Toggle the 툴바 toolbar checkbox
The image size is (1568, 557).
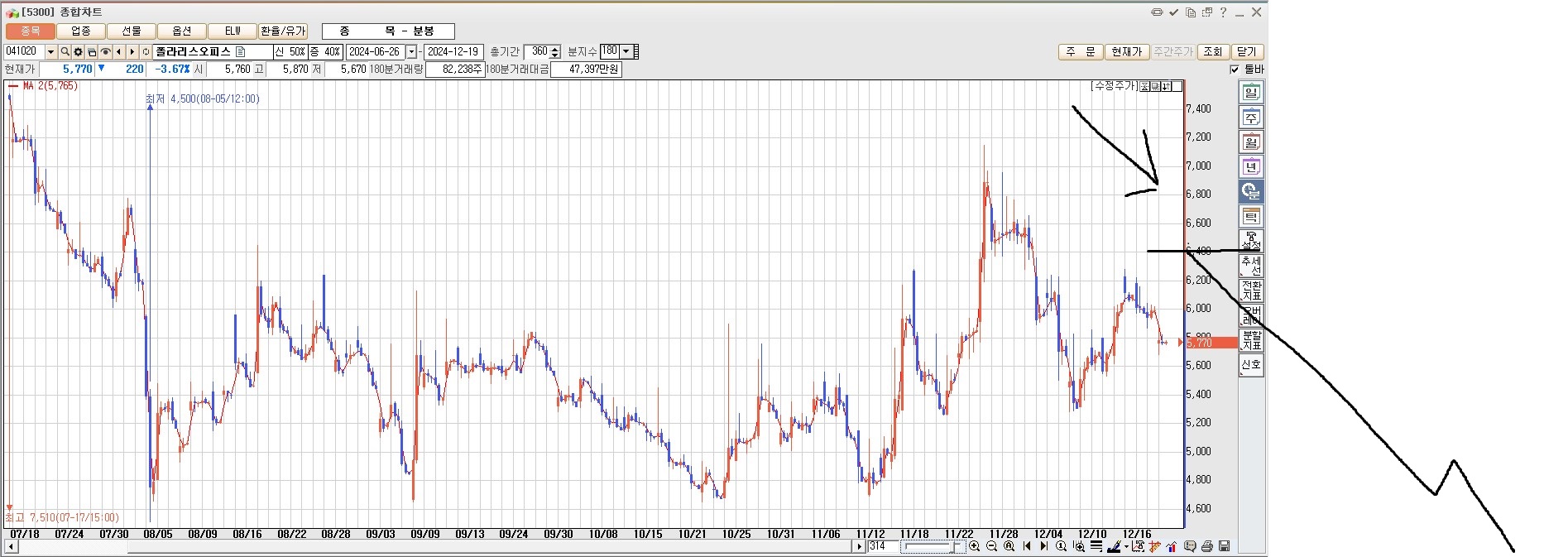point(1235,70)
